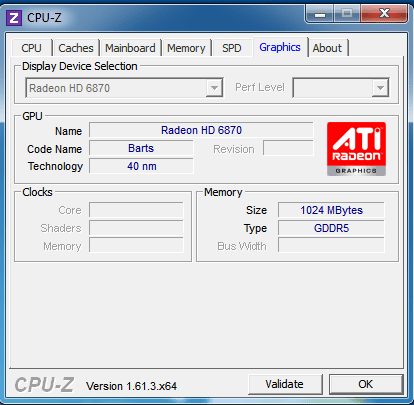Click the GPU Name field Radeon HD 6870
This screenshot has height=405, width=414.
point(201,130)
